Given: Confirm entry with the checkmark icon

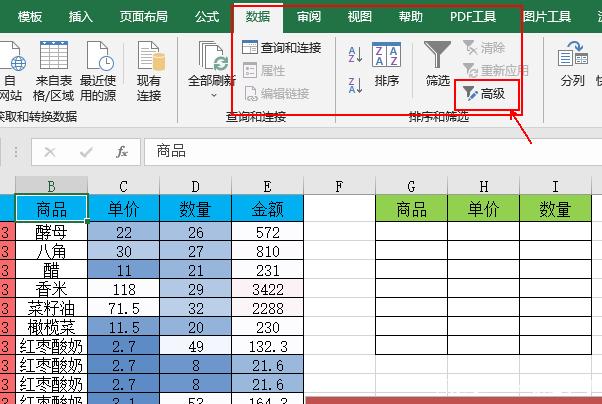Looking at the screenshot, I should point(86,152).
